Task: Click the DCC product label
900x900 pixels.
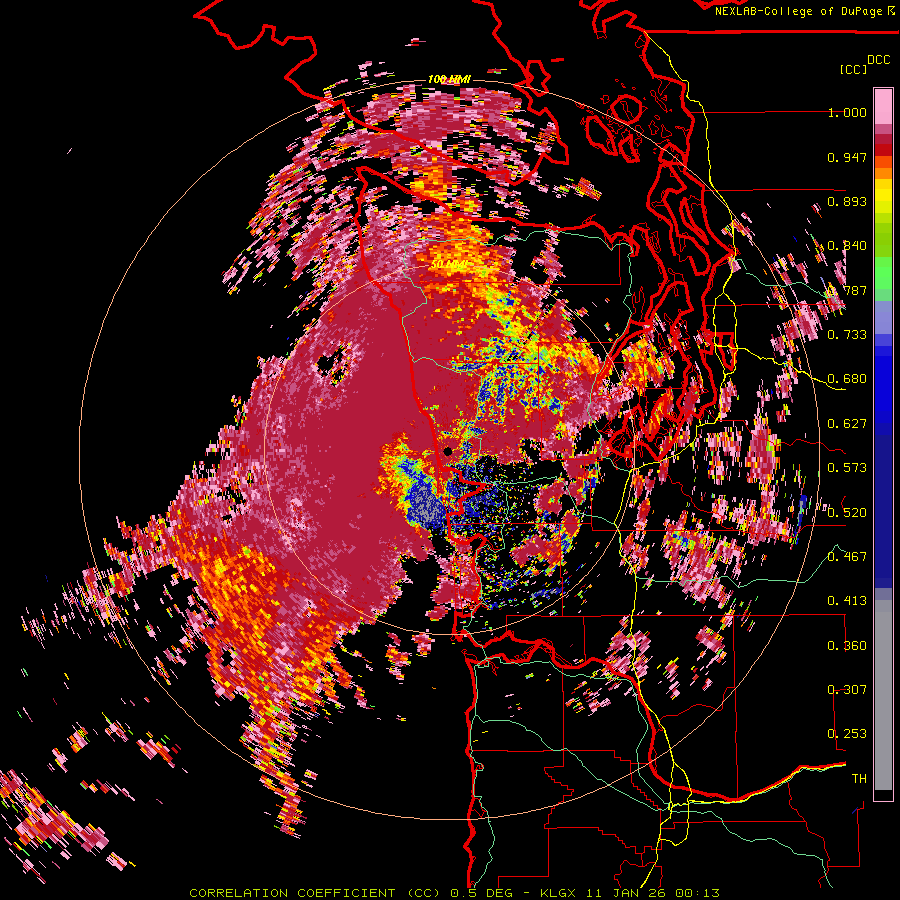Action: coord(879,60)
